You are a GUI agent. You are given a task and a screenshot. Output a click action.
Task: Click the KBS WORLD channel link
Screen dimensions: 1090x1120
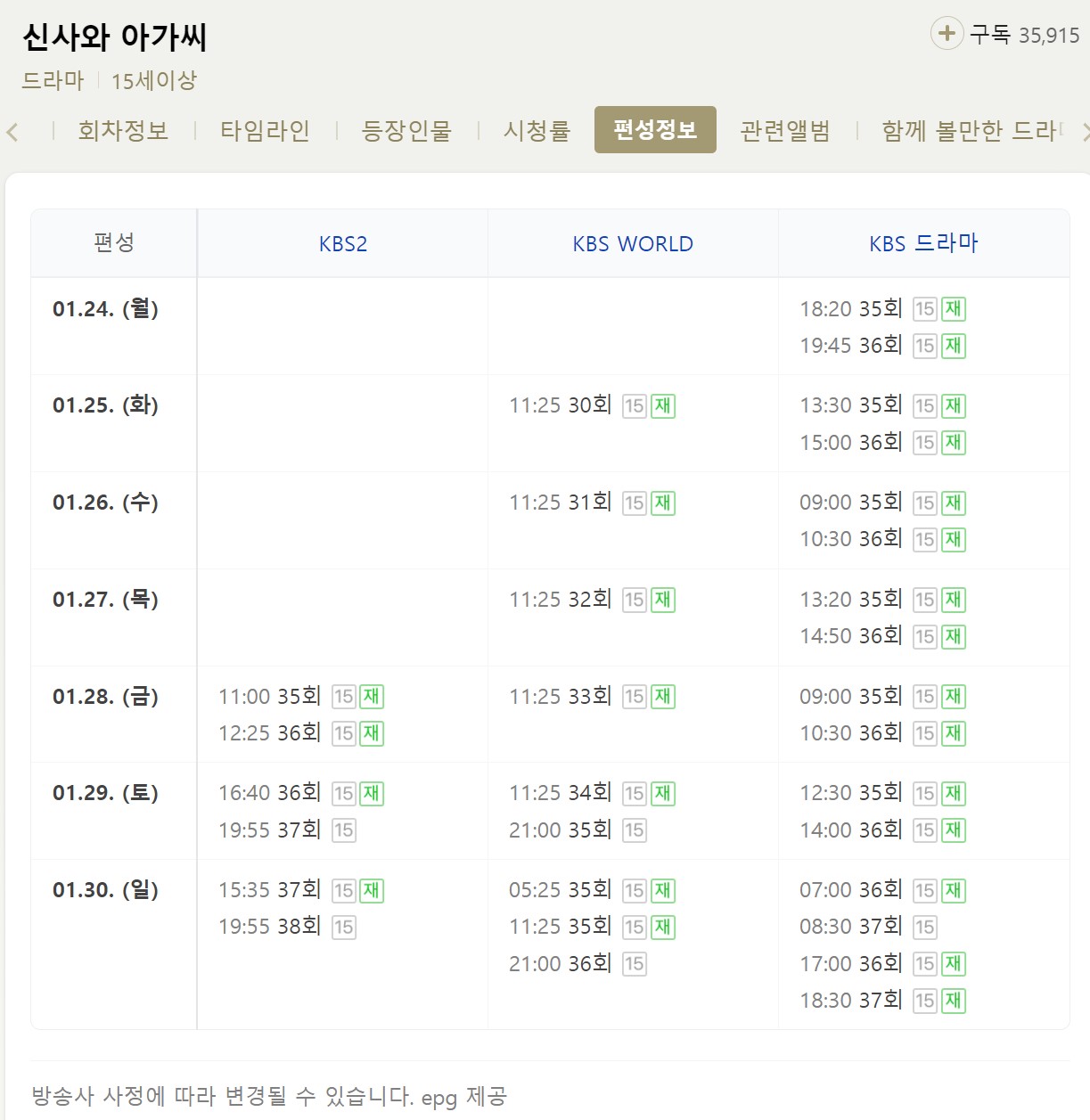[x=633, y=244]
